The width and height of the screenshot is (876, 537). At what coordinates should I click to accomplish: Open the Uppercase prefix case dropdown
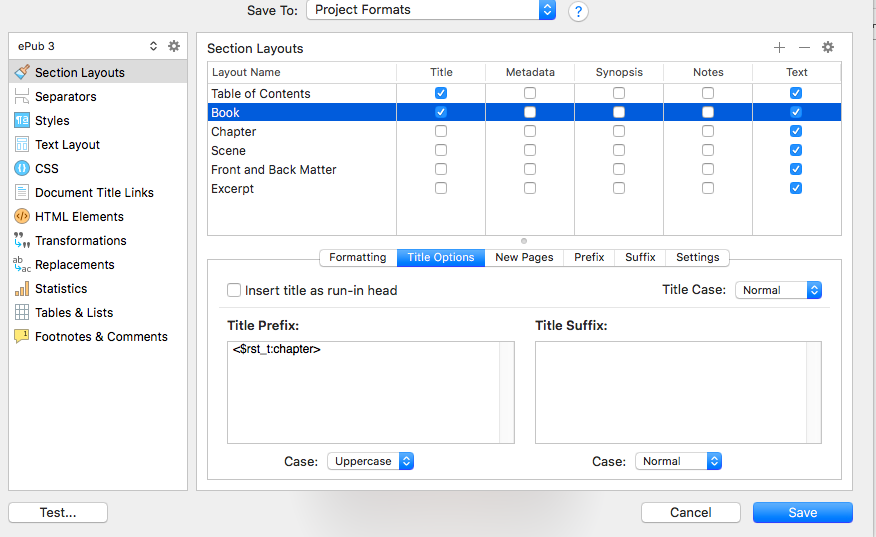click(370, 461)
